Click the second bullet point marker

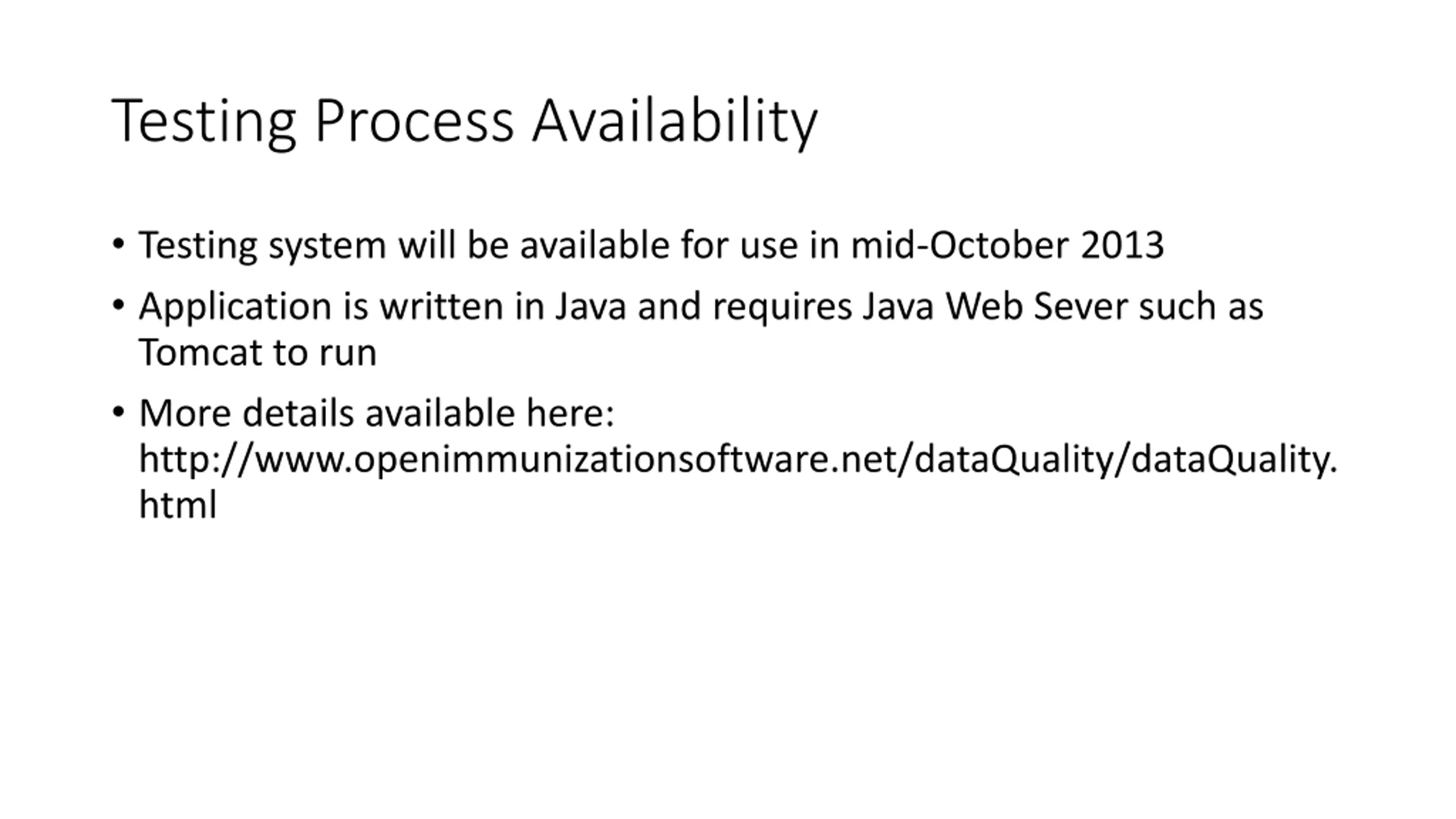tap(118, 305)
